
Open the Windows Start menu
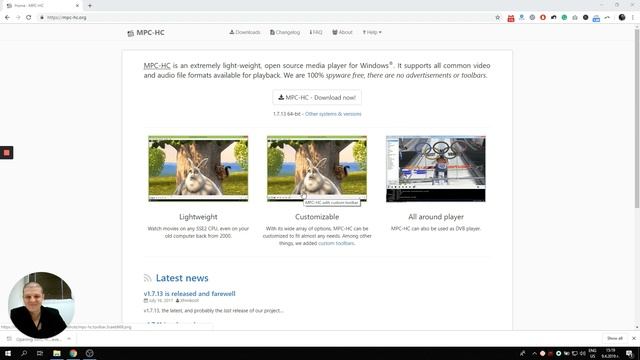tap(8, 353)
